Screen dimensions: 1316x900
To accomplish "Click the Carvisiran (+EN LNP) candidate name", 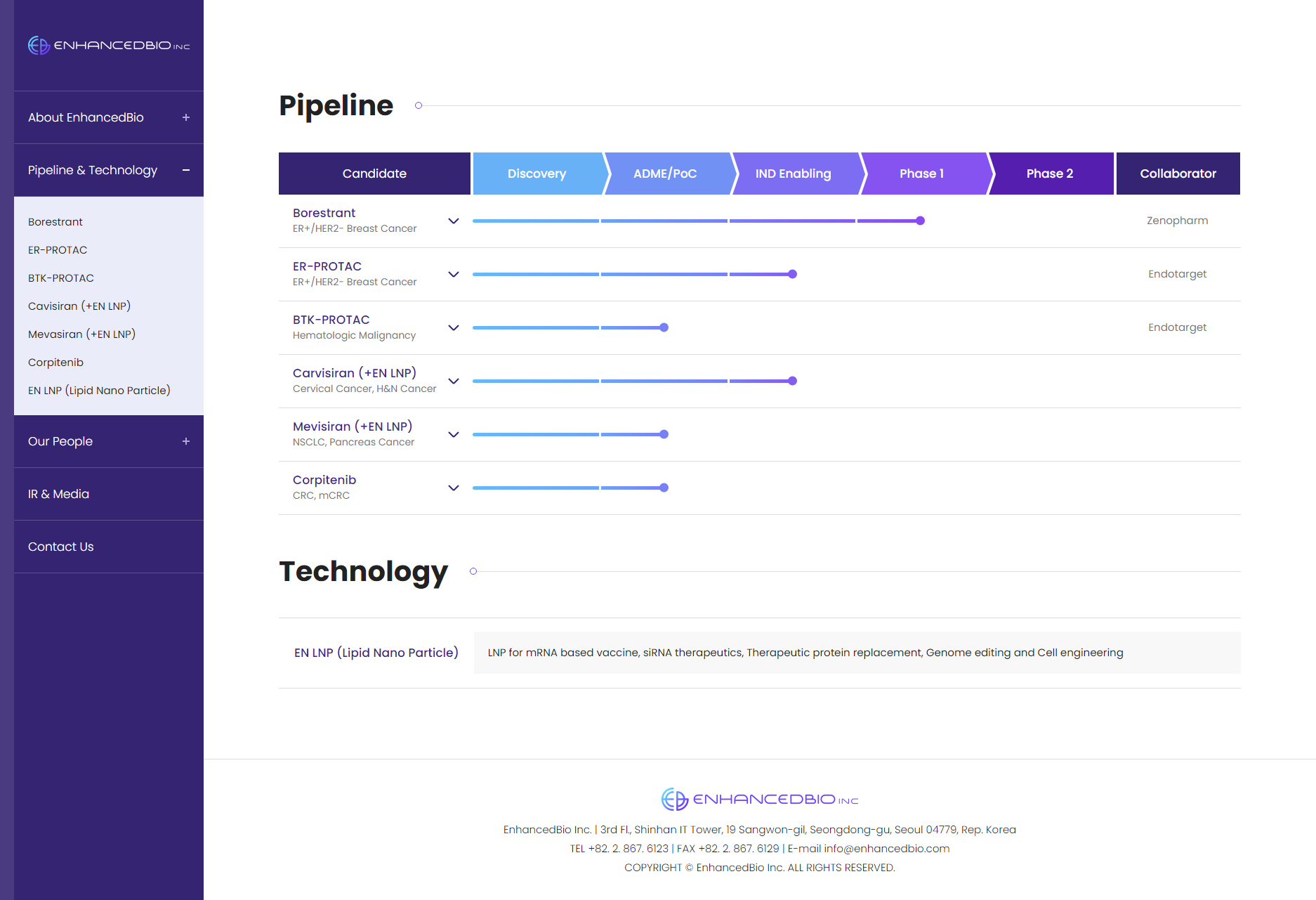I will pyautogui.click(x=355, y=373).
